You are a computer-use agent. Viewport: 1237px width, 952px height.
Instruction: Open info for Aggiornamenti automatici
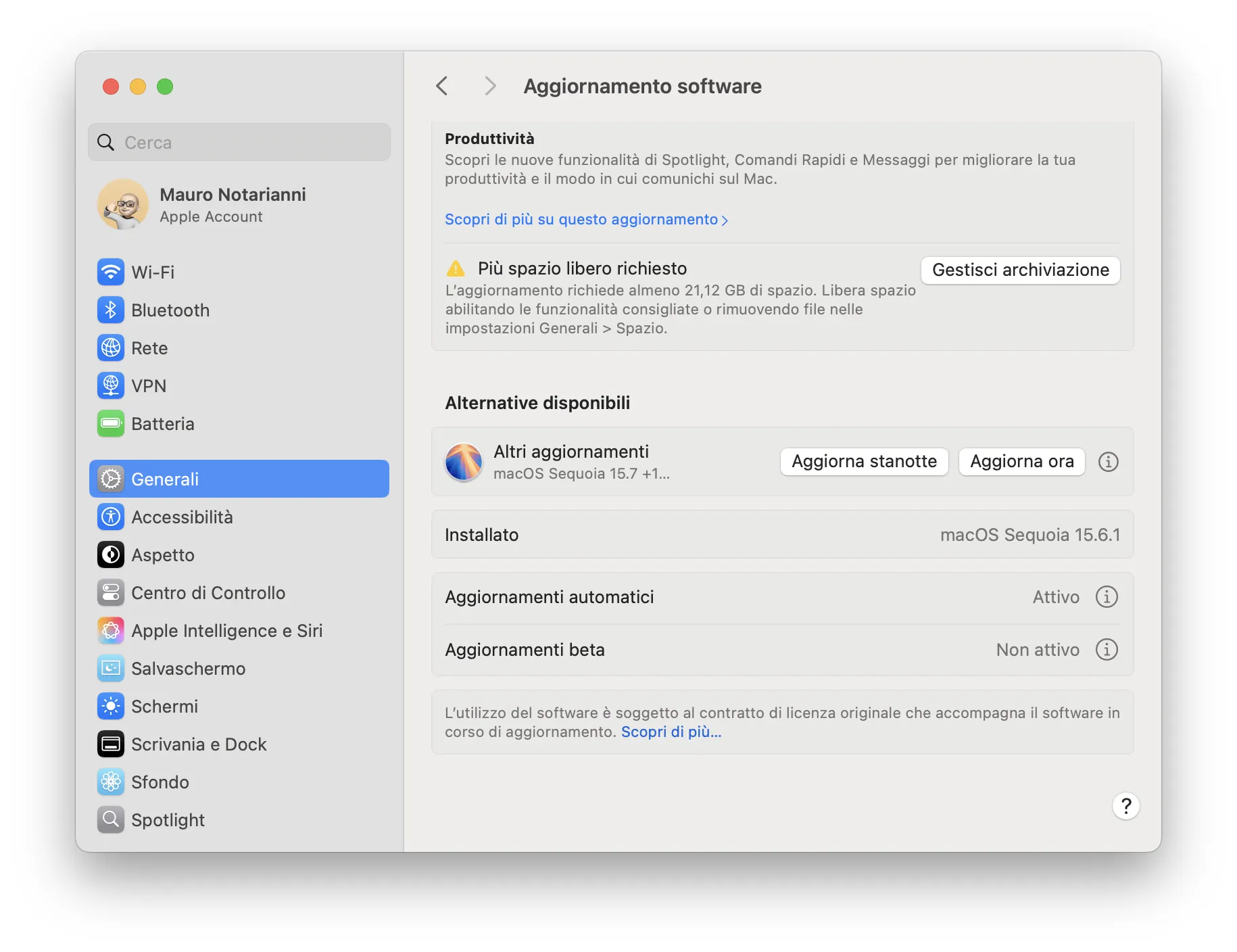point(1107,596)
